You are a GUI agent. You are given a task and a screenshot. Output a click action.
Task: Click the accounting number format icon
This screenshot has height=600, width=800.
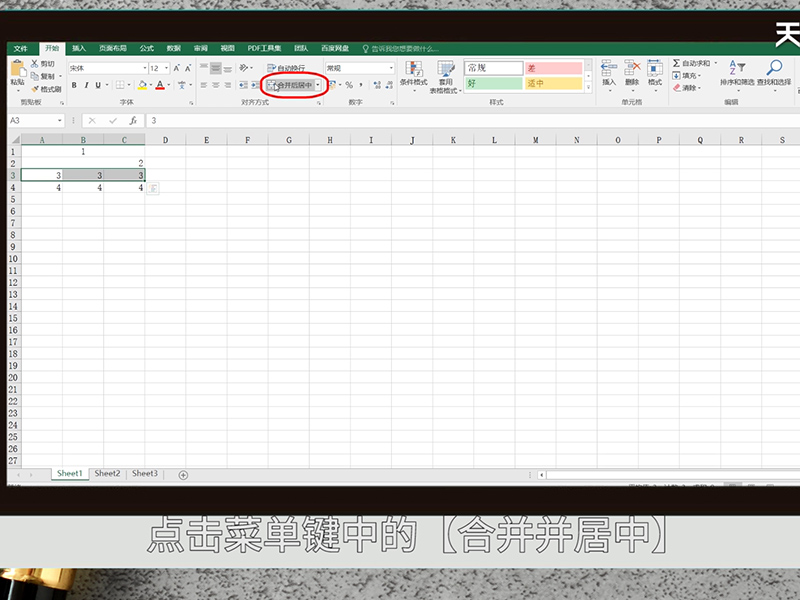pyautogui.click(x=332, y=85)
